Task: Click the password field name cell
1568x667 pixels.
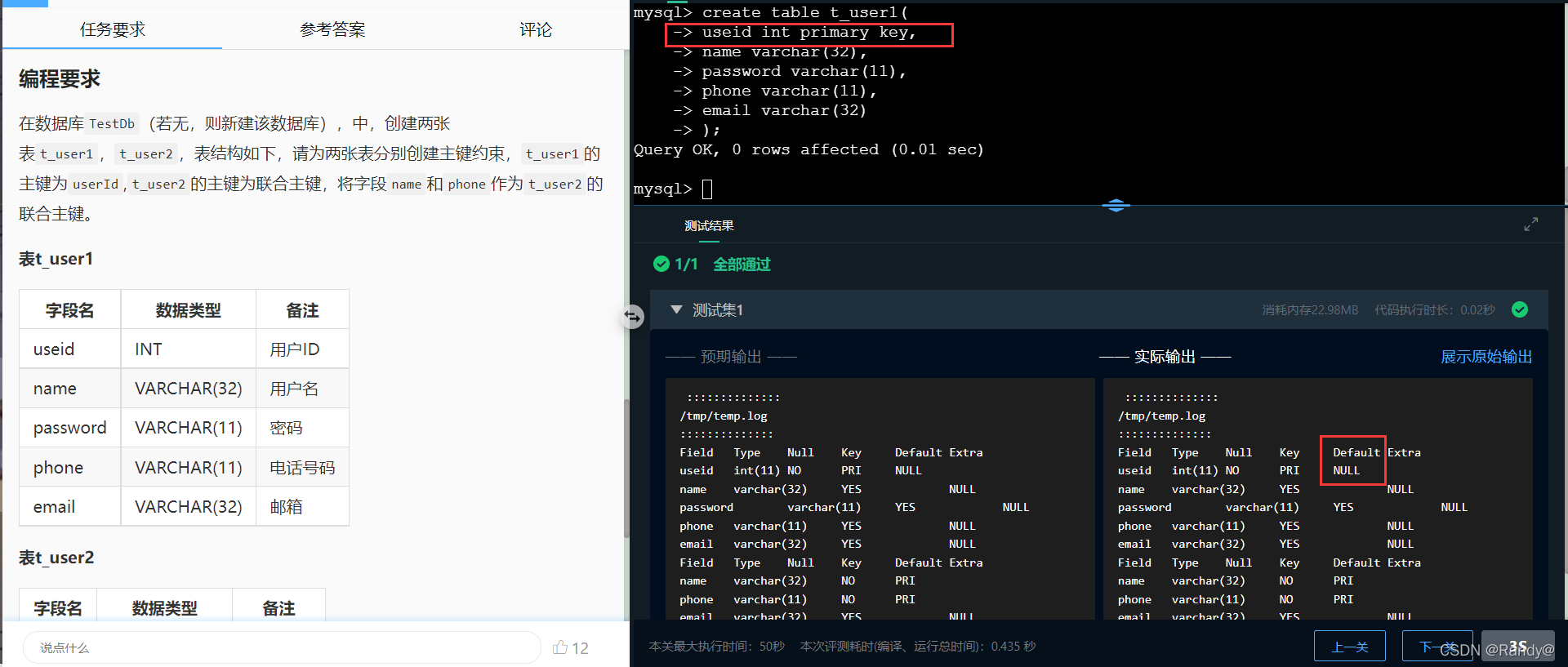Action: [70, 428]
